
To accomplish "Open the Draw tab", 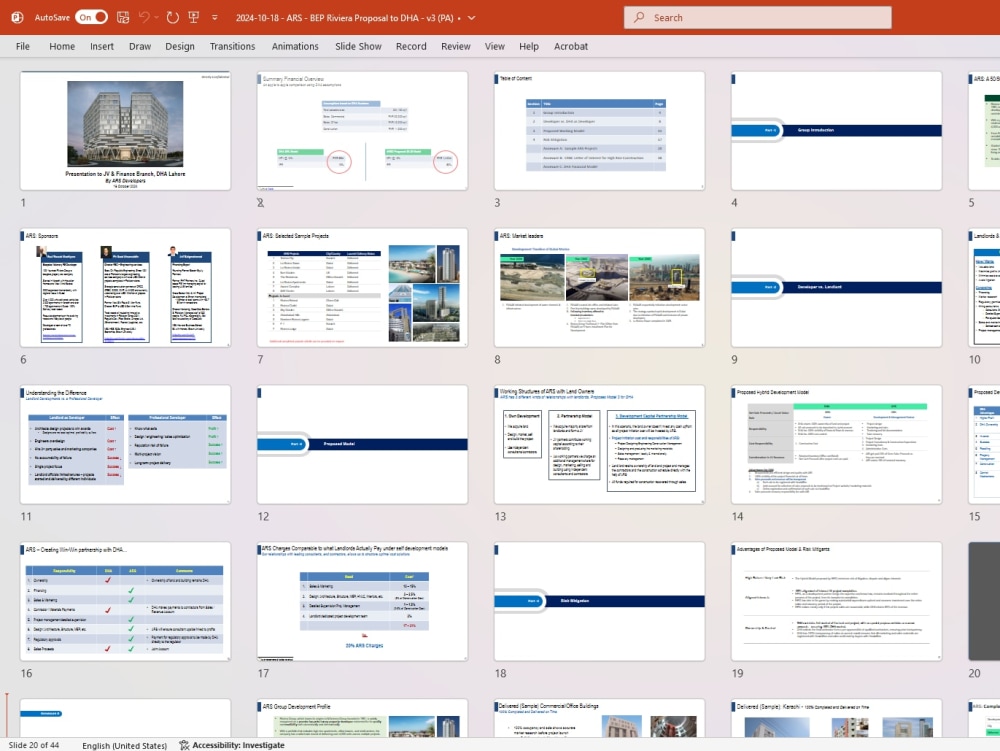I will point(140,47).
